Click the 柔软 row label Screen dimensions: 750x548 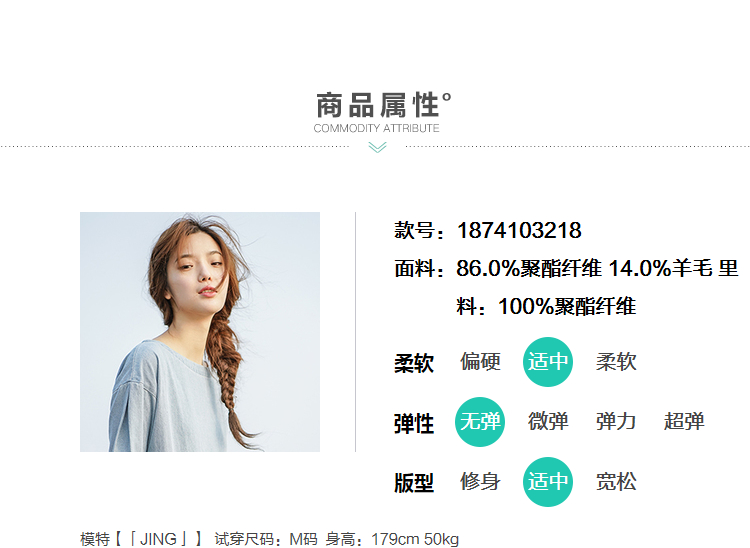(414, 363)
